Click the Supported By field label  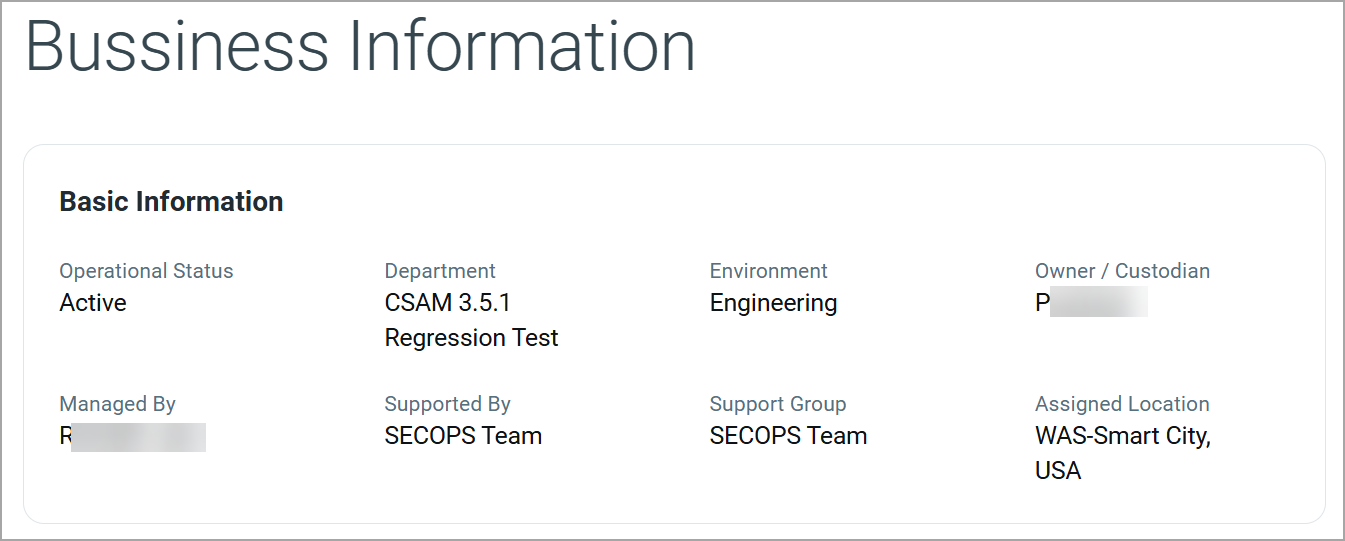(447, 404)
